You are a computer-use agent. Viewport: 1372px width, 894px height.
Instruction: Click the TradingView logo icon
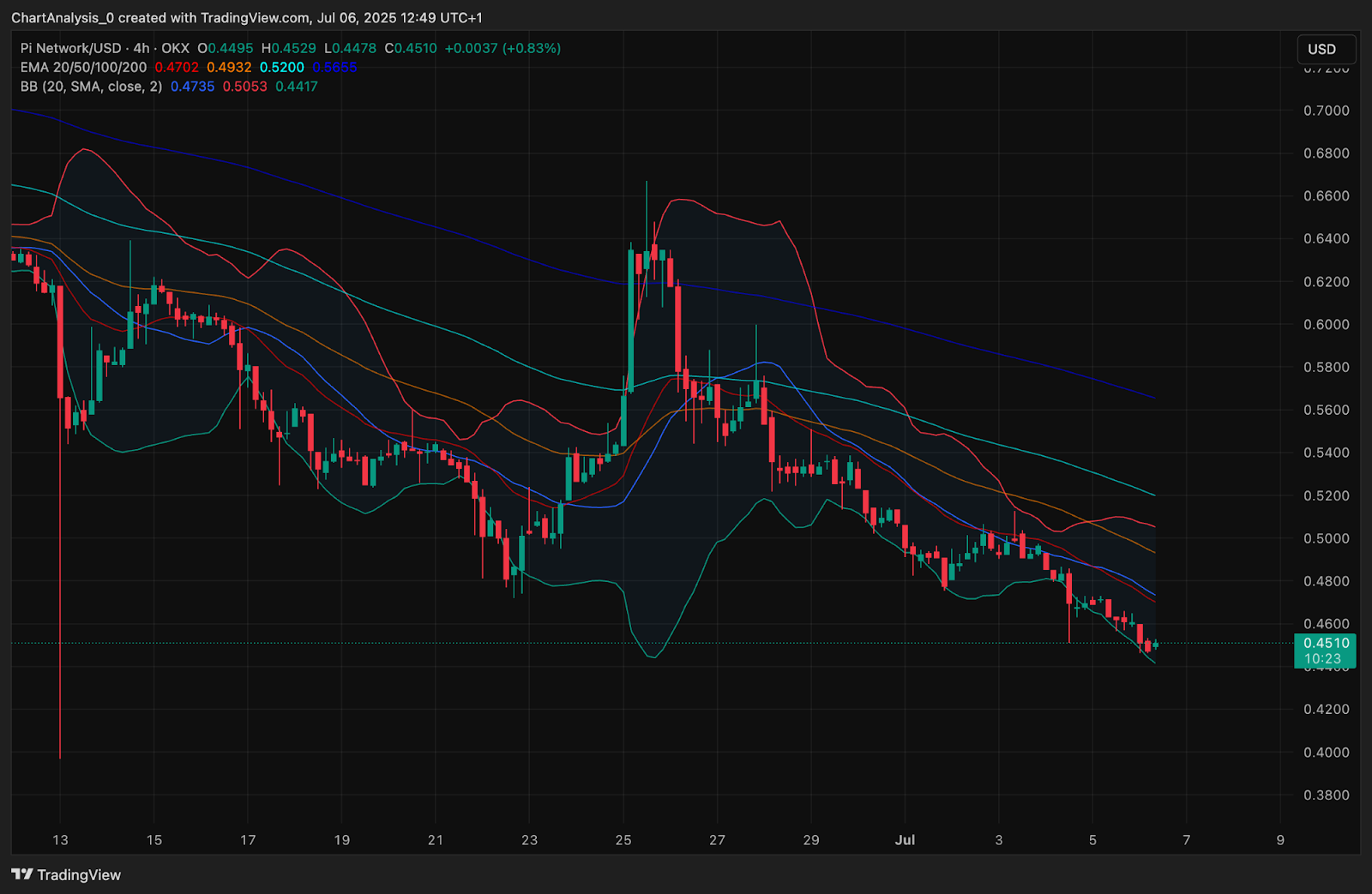22,874
